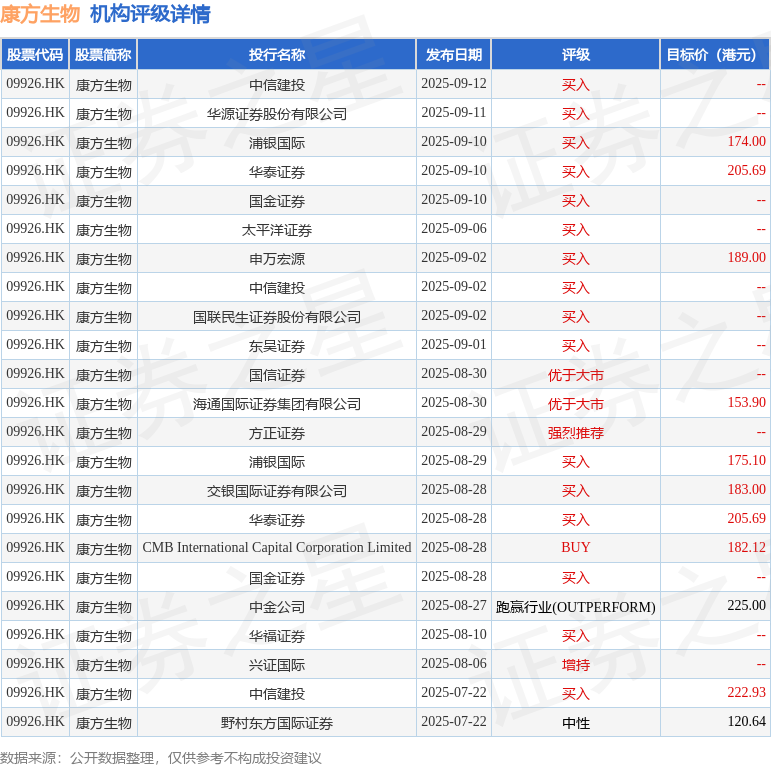Select the 方正证券 broker cell
The height and width of the screenshot is (767, 771).
(277, 433)
